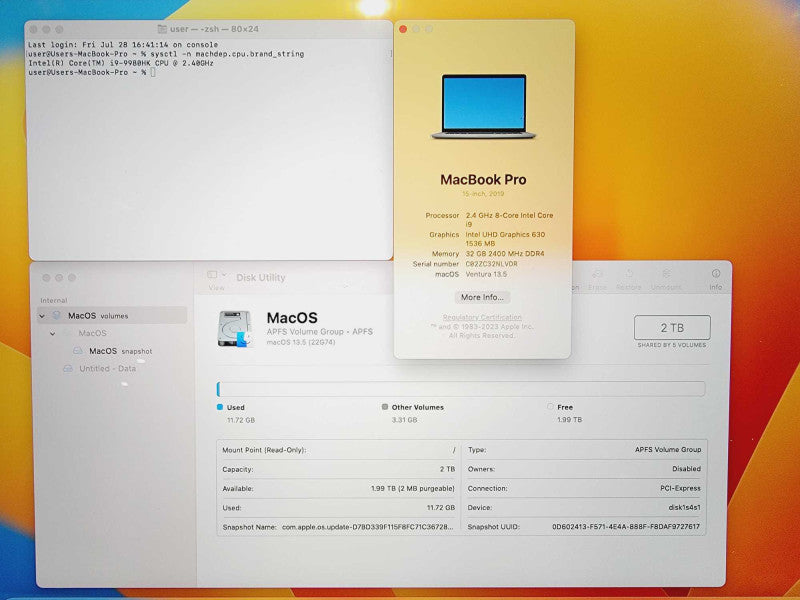Click the 1.99 TB Free value

(569, 419)
